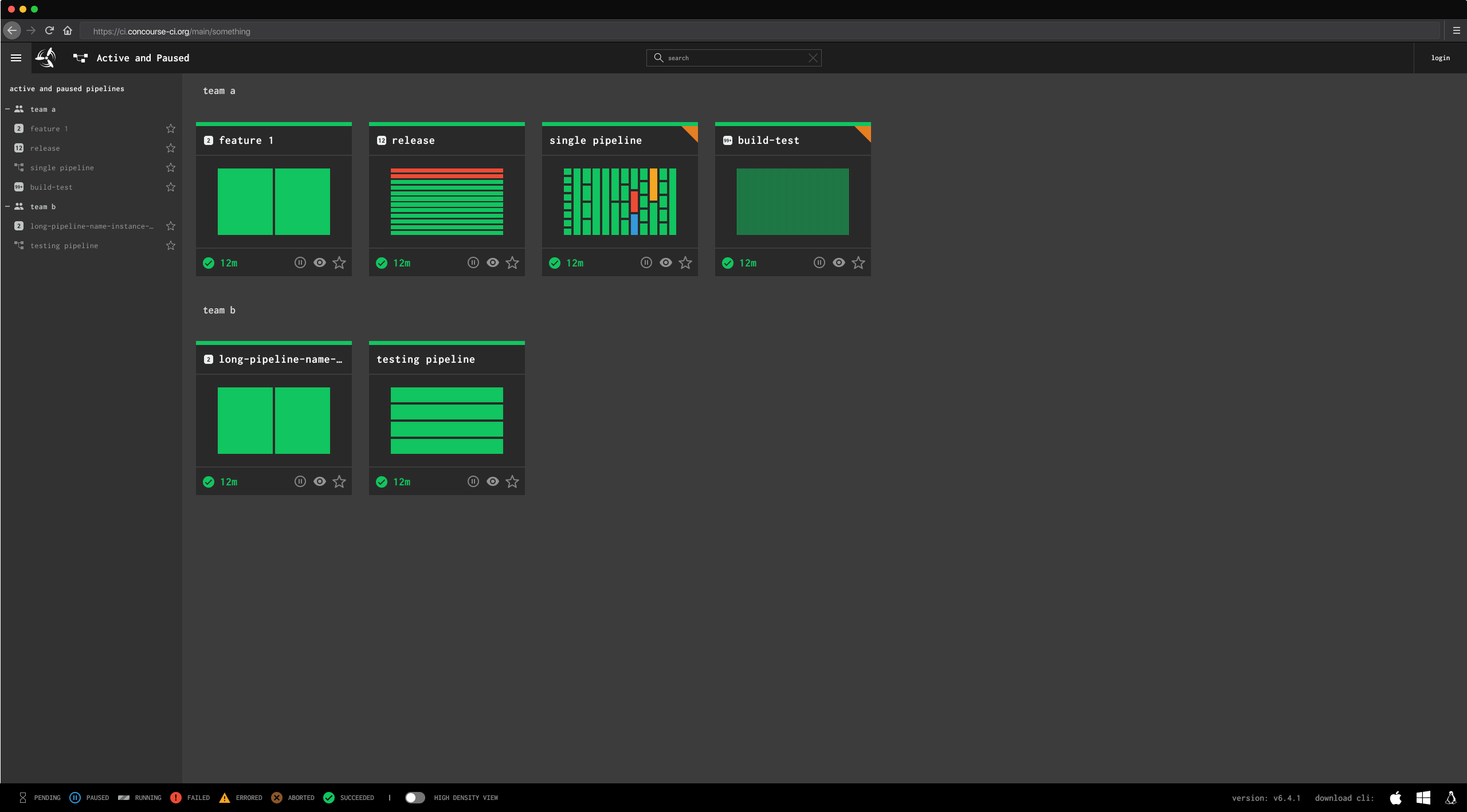Pause the testing pipeline card
Viewport: 1467px width, 812px height.
point(472,481)
